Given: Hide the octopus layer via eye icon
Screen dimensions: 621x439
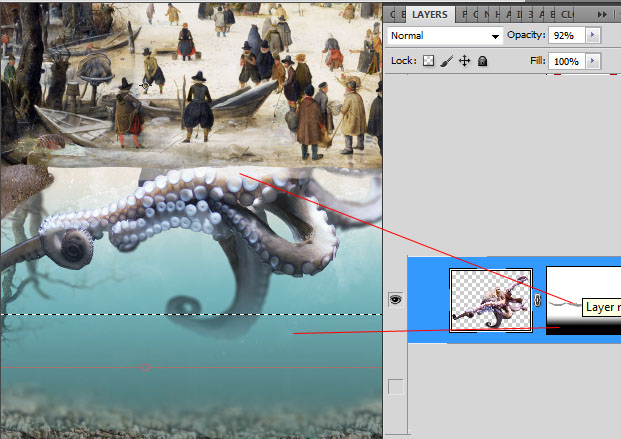Looking at the screenshot, I should coord(395,300).
